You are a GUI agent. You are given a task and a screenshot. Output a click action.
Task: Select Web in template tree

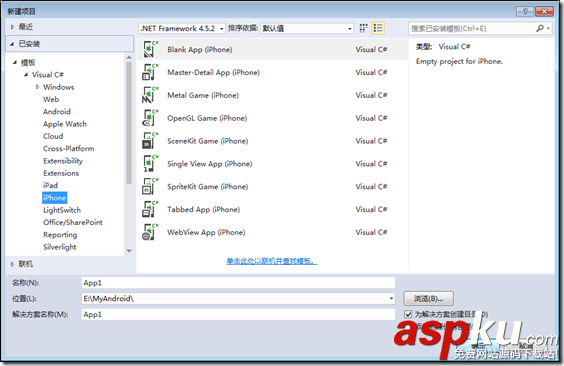51,100
